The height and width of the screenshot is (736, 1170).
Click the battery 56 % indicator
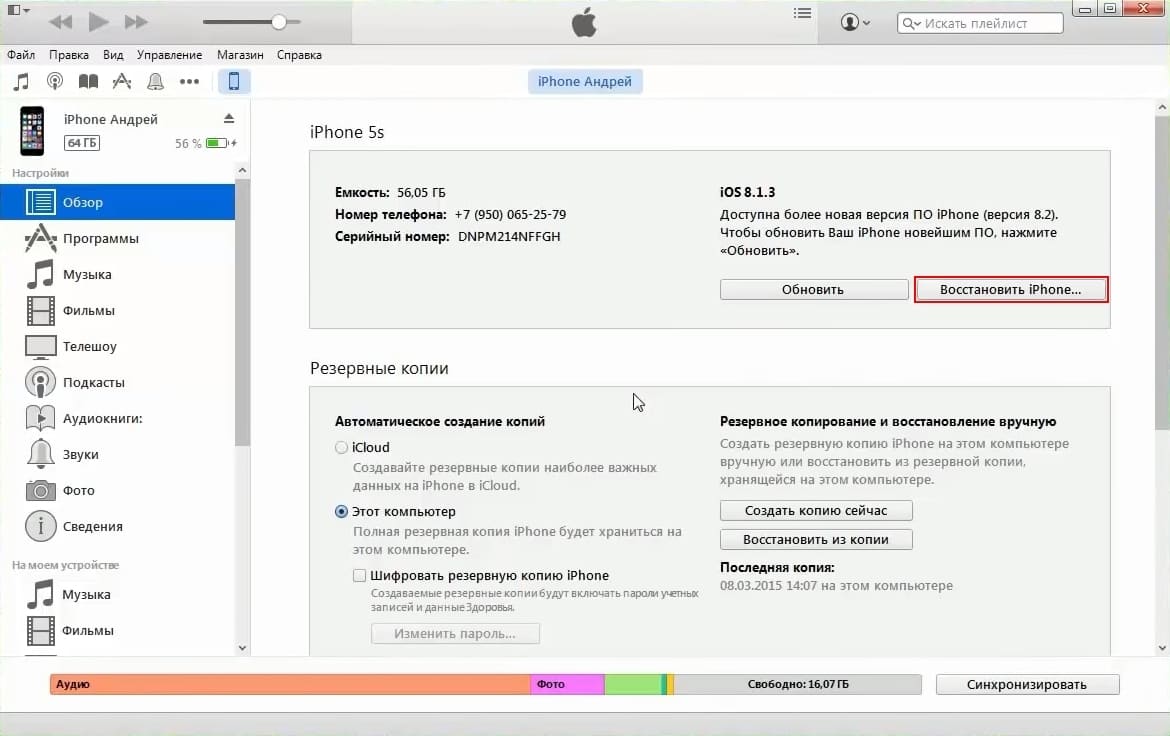pyautogui.click(x=205, y=143)
